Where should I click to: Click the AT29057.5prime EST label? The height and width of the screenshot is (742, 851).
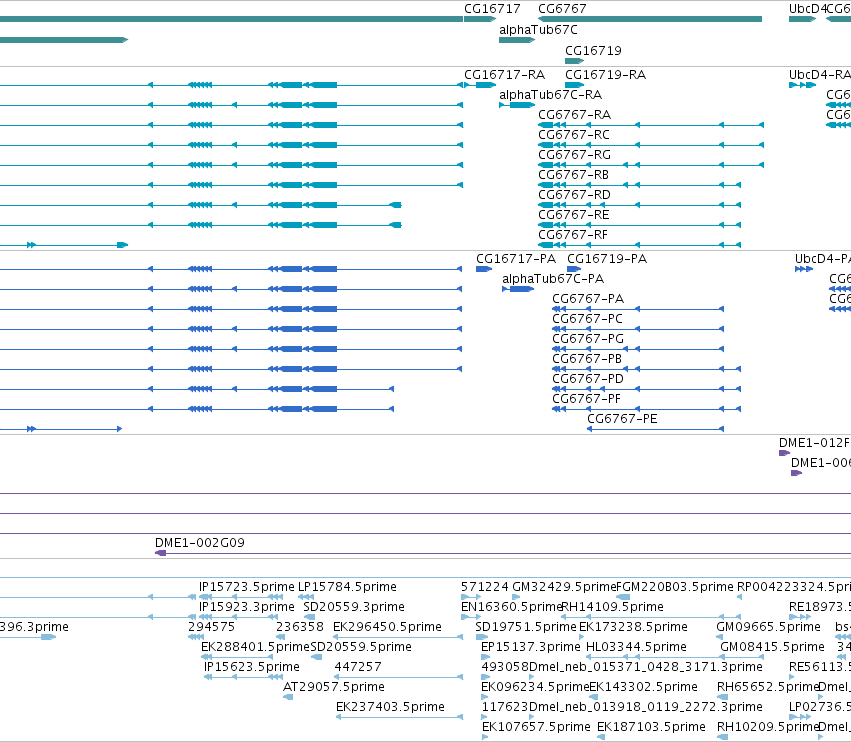(x=334, y=687)
